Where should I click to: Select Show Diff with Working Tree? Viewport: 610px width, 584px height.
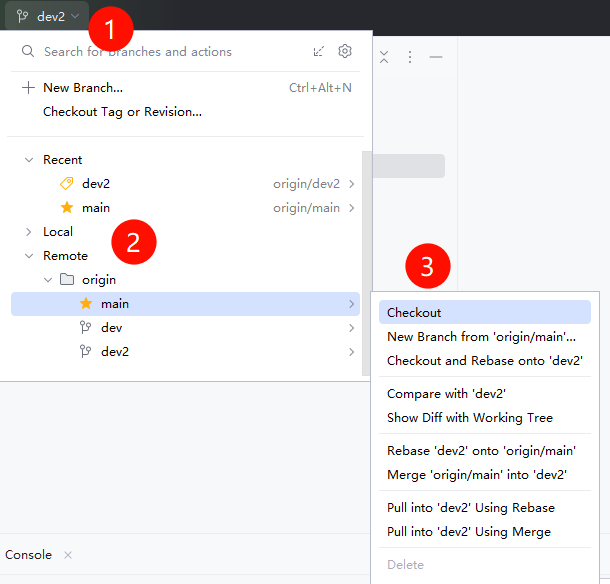485,417
